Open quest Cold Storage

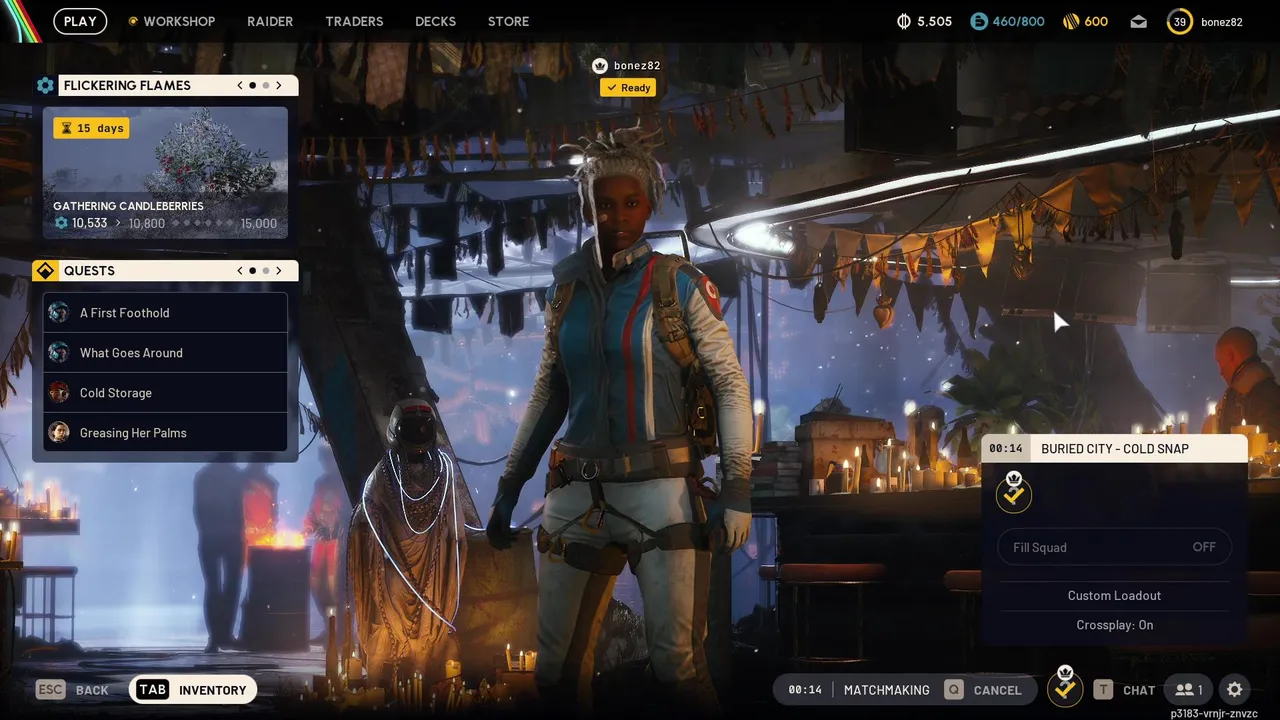(165, 393)
